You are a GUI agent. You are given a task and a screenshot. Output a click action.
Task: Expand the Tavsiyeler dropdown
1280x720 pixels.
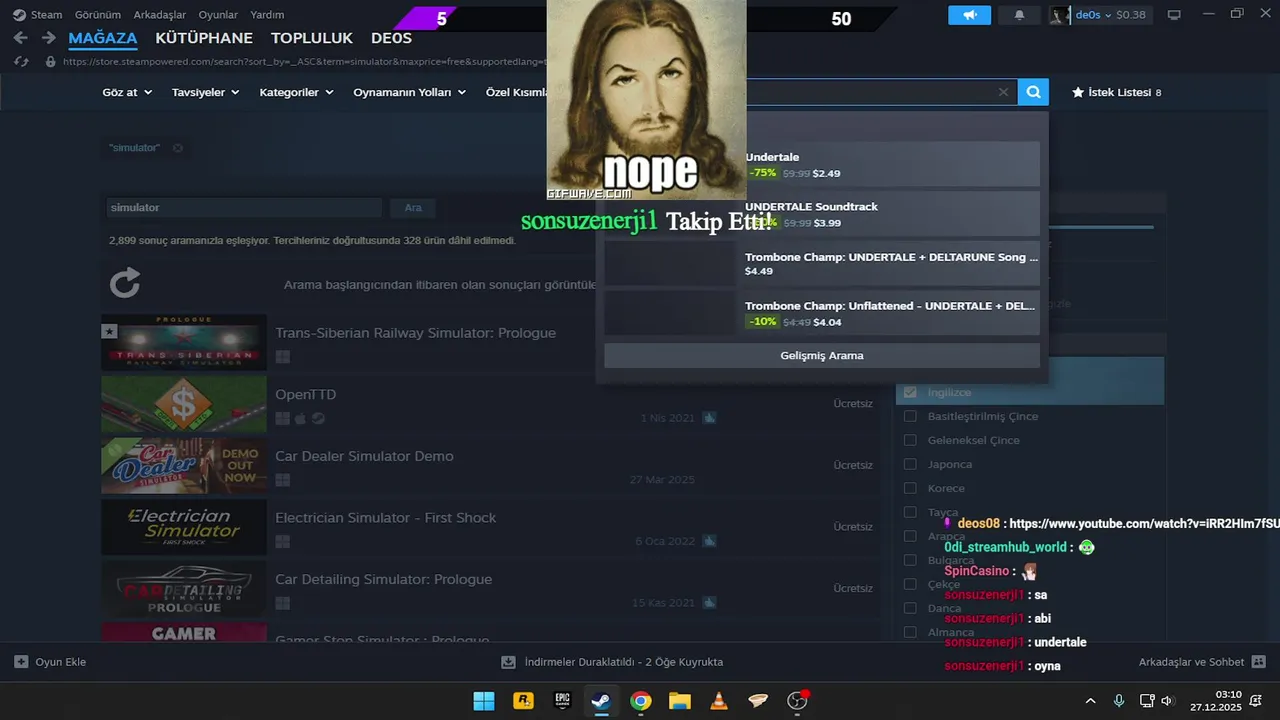[x=206, y=92]
